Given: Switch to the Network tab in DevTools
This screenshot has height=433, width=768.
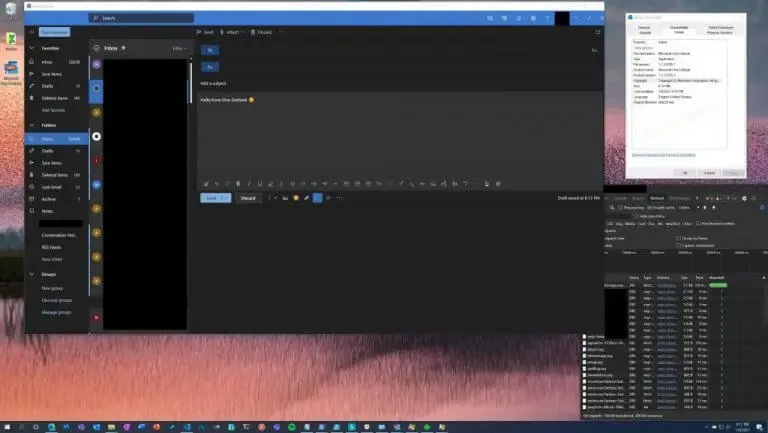Looking at the screenshot, I should 657,198.
